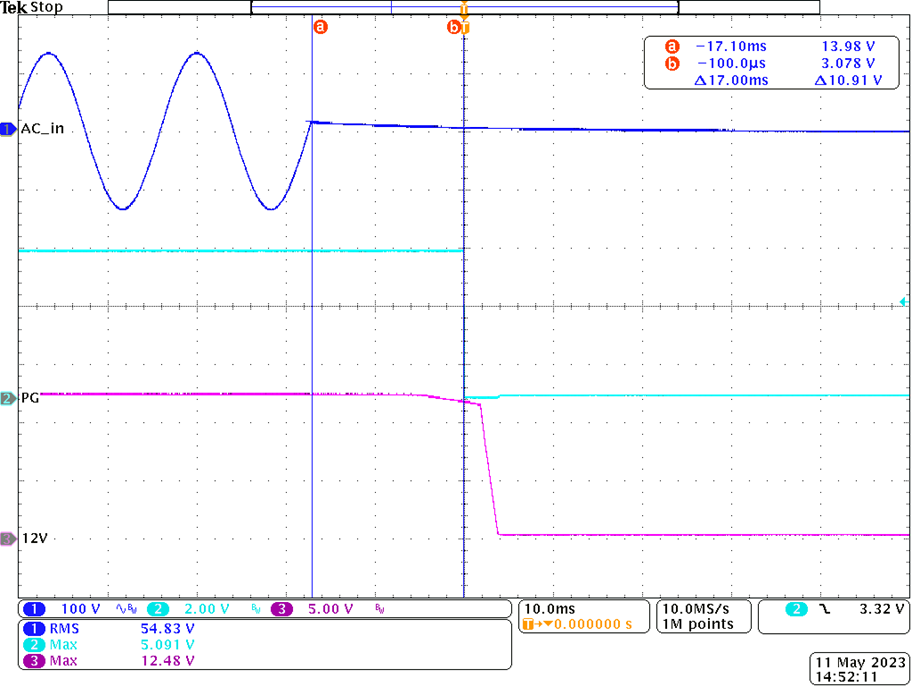The image size is (912, 687).
Task: Click trigger level 3.32 V readout
Action: [882, 609]
